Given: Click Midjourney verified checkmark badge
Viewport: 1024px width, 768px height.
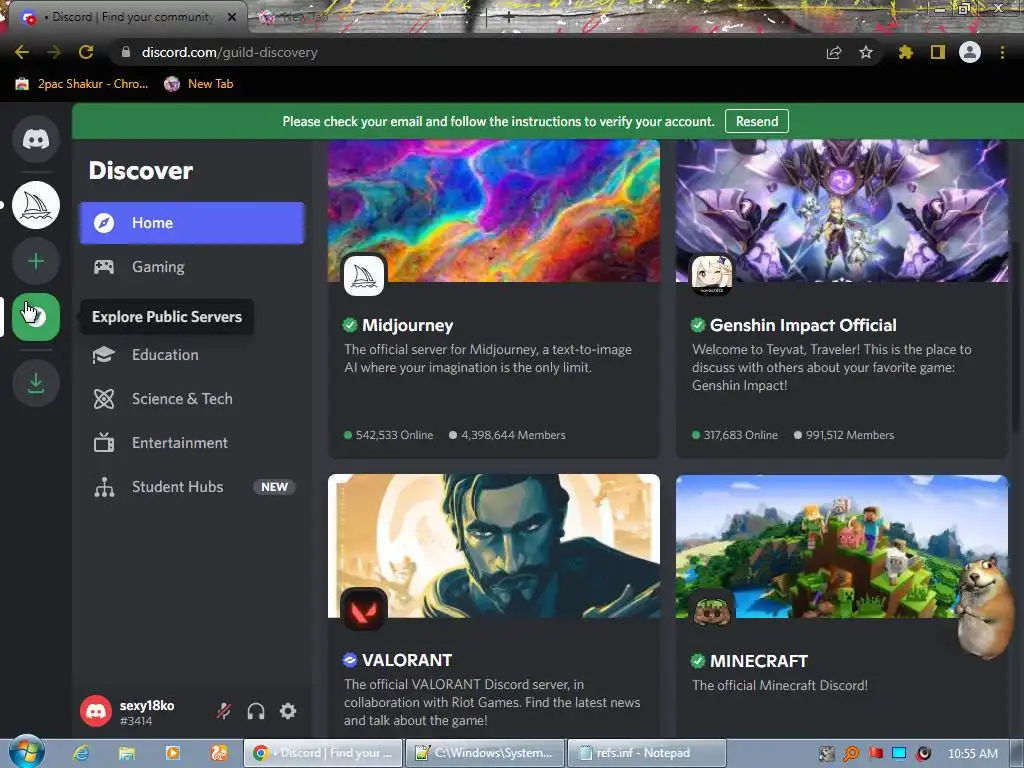Looking at the screenshot, I should (349, 325).
